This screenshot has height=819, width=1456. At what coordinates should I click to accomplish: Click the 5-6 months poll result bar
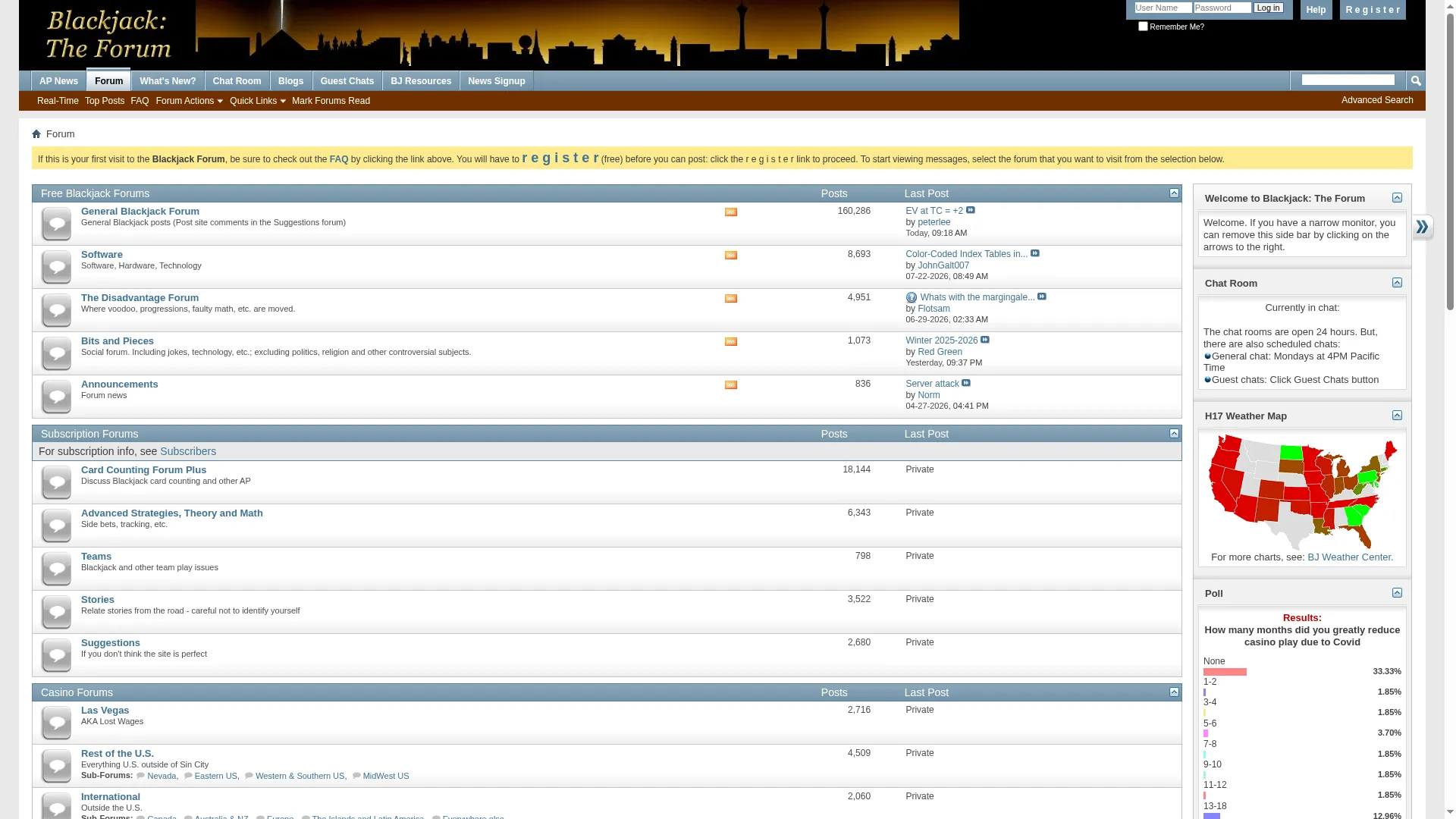click(1206, 734)
